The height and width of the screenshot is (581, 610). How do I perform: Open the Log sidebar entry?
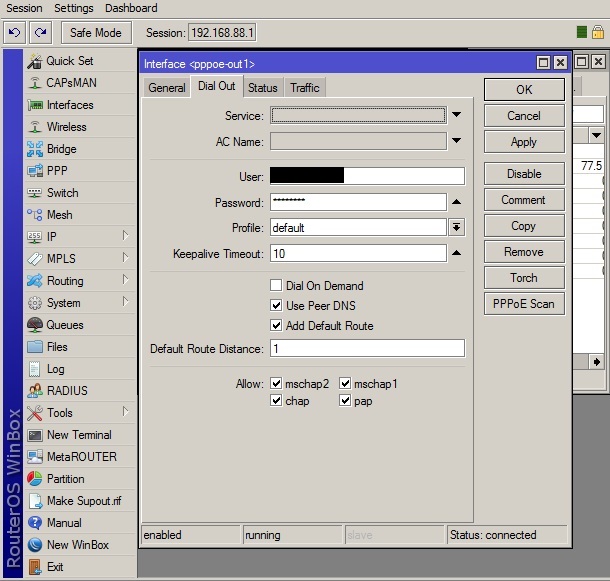pos(81,369)
